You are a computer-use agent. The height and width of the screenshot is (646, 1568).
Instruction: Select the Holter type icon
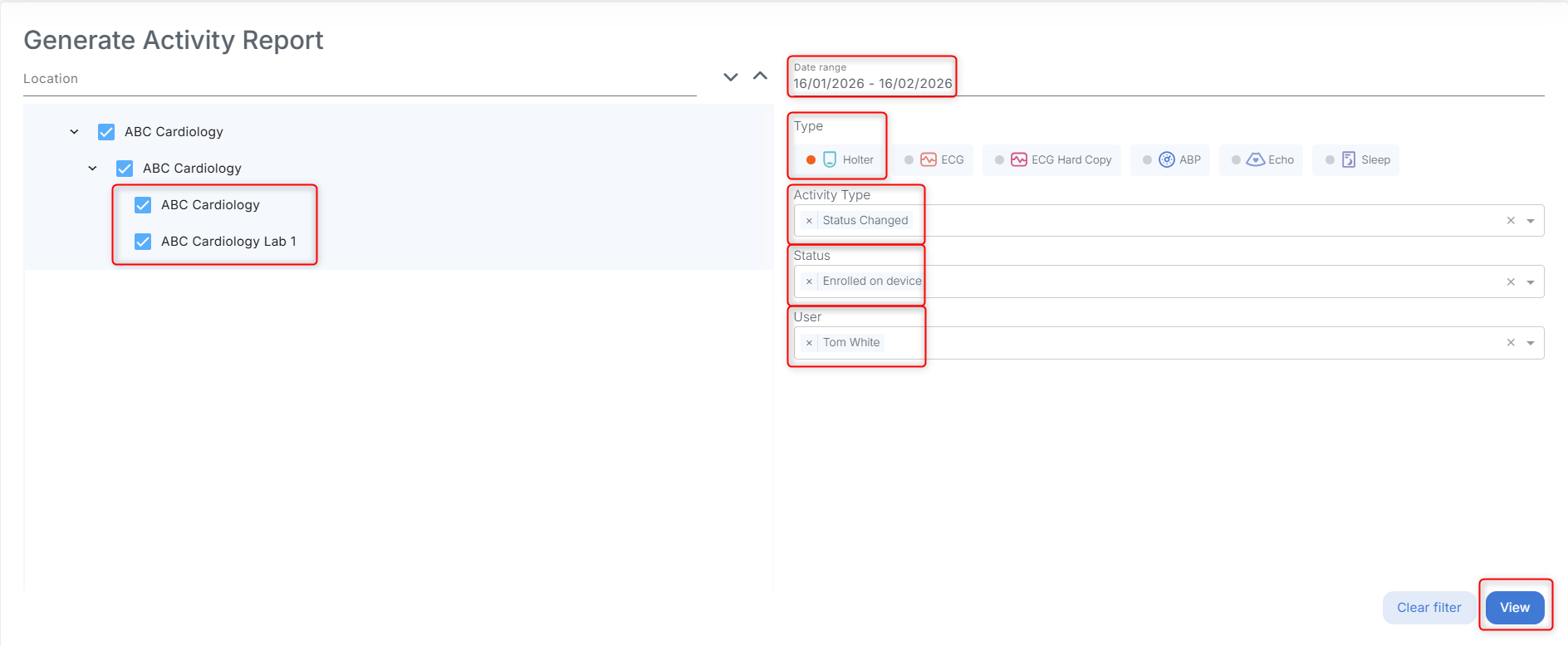[830, 159]
